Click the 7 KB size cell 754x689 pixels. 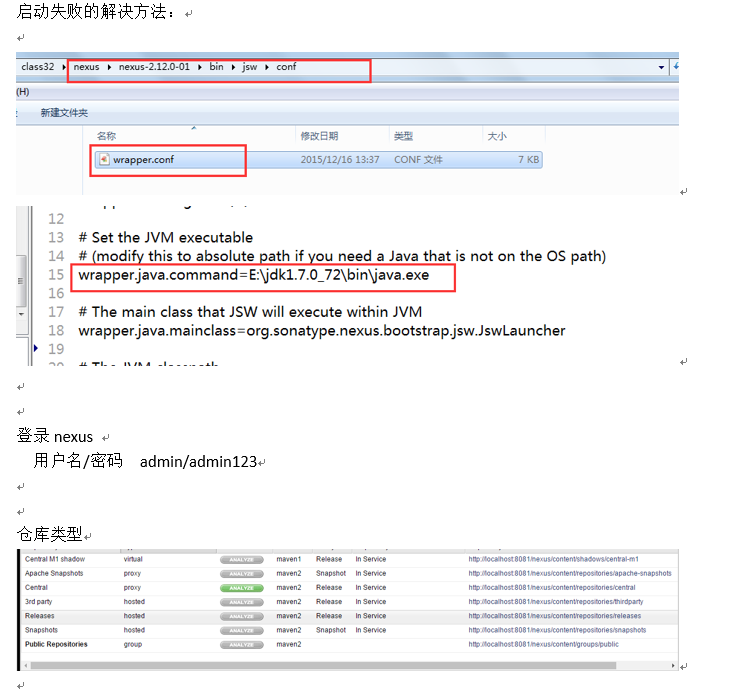tap(528, 160)
